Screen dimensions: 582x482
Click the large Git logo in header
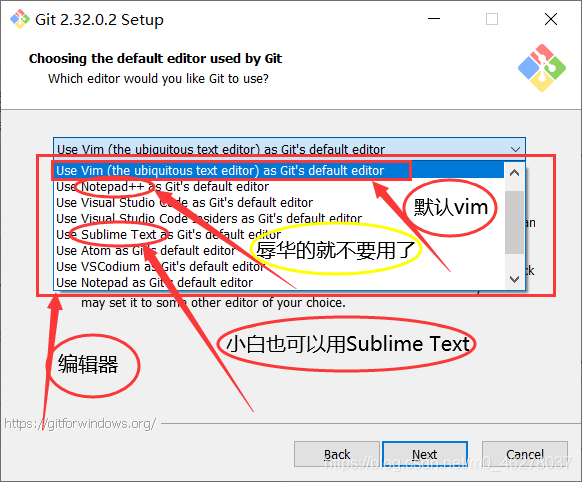coord(542,68)
